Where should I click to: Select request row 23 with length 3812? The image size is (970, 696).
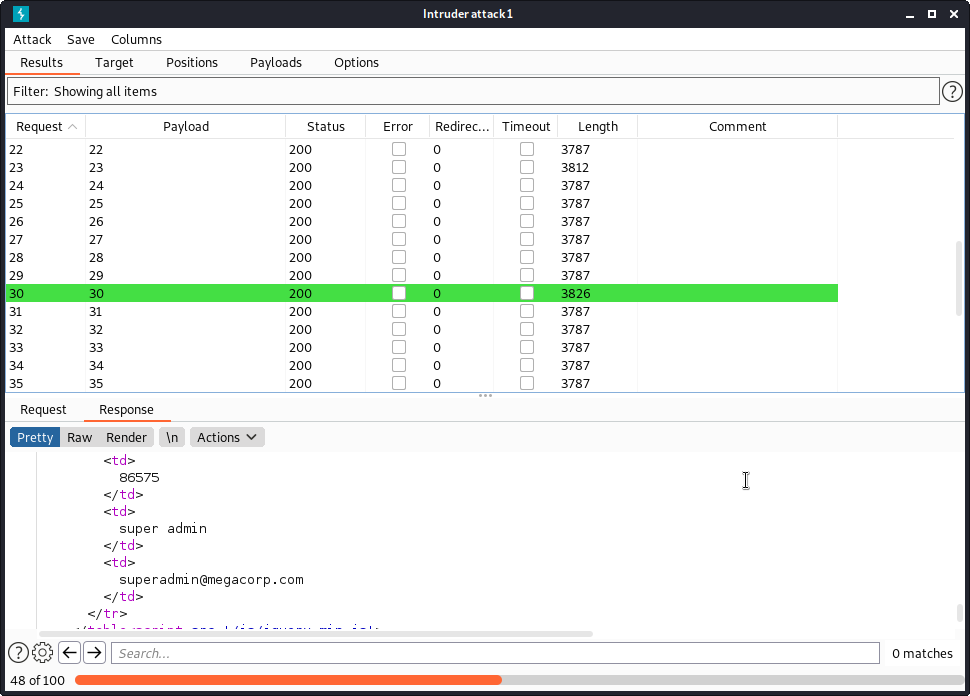[422, 167]
